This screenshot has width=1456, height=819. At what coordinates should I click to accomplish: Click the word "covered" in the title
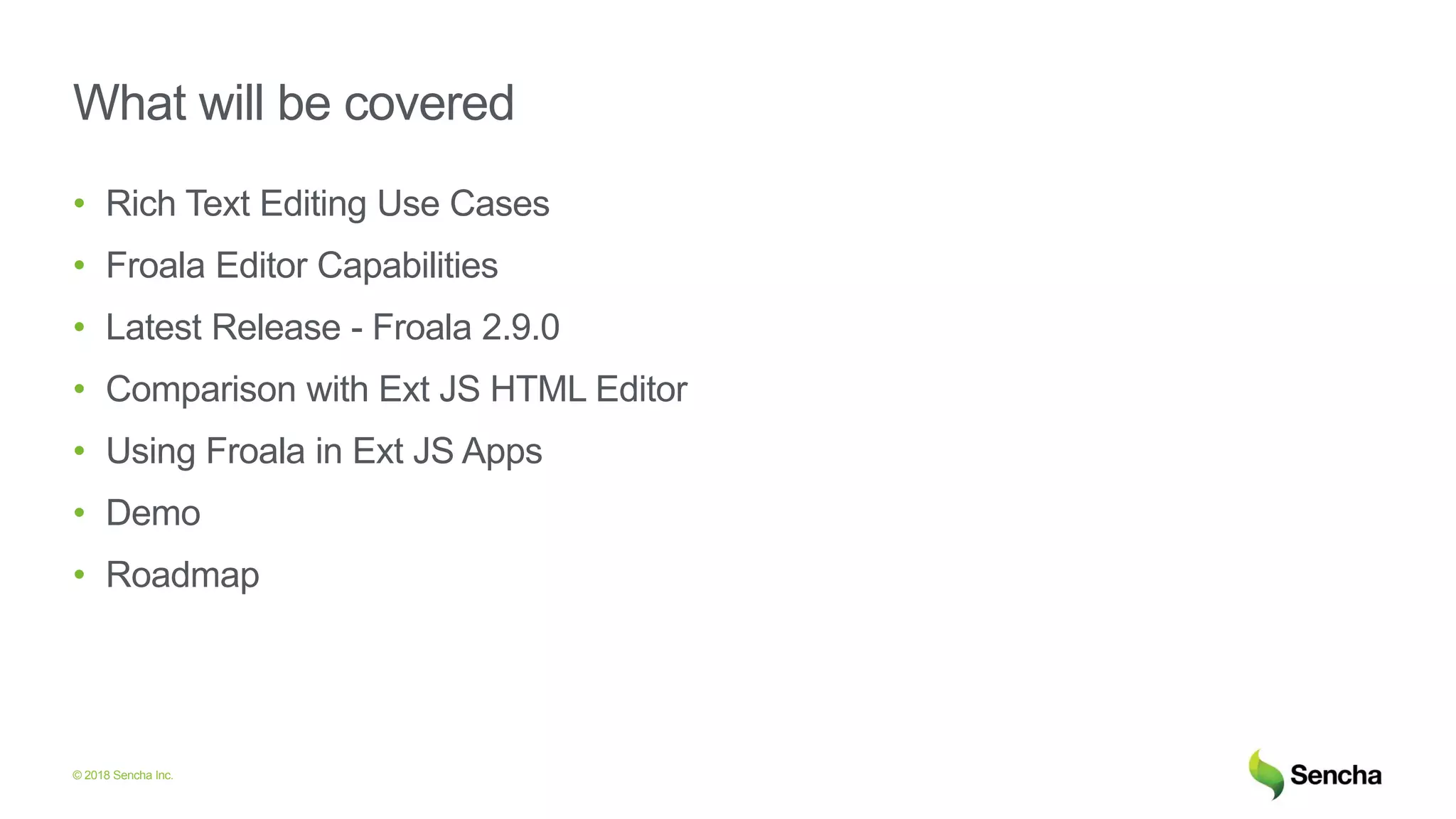[428, 103]
